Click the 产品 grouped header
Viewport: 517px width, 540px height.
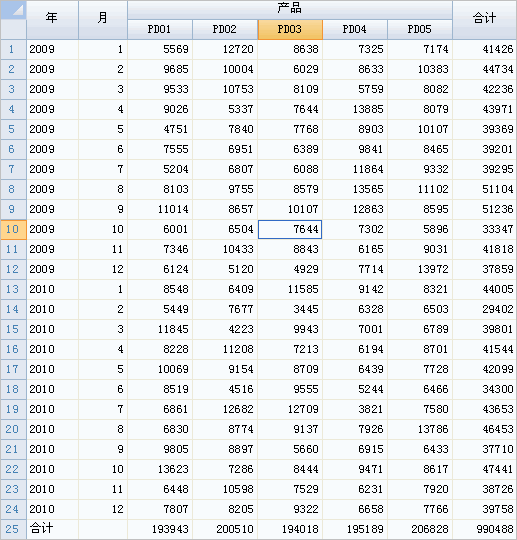point(290,10)
